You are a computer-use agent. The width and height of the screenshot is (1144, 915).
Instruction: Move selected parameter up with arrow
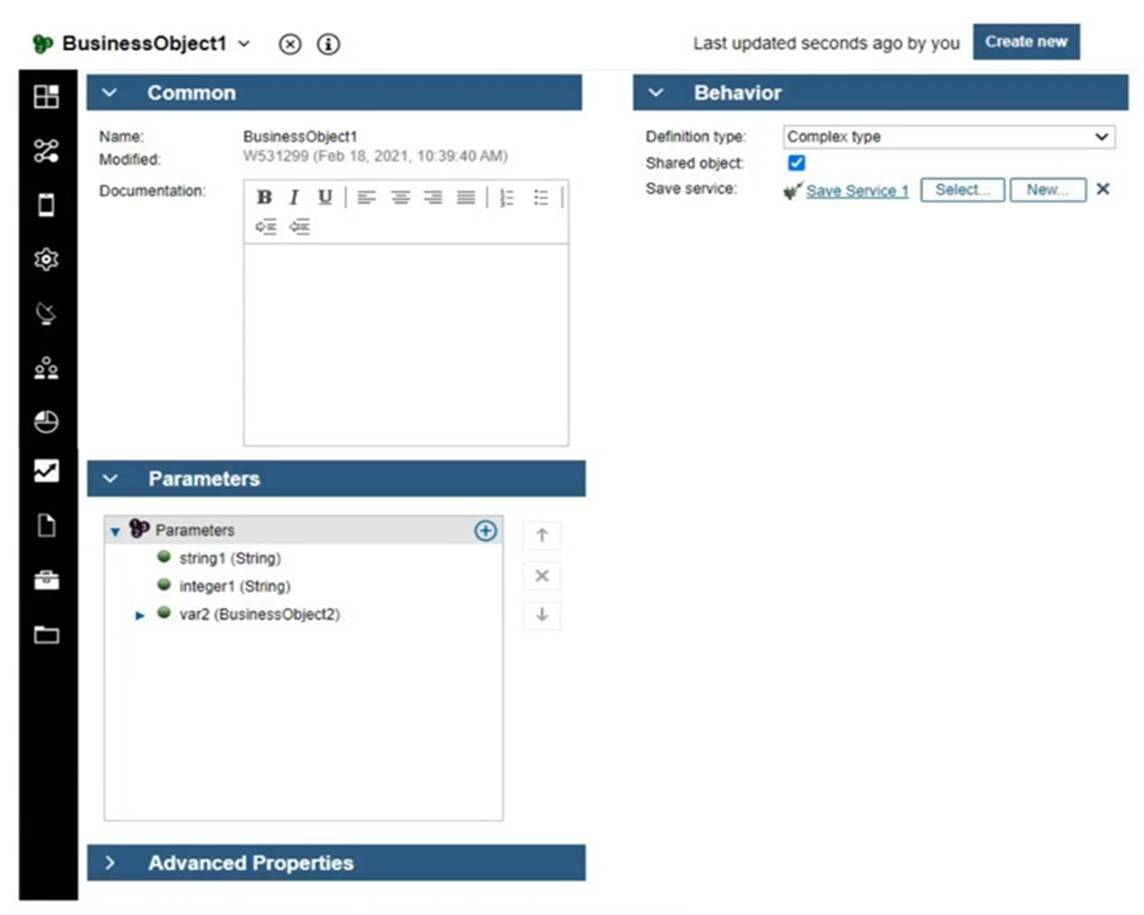(x=542, y=535)
